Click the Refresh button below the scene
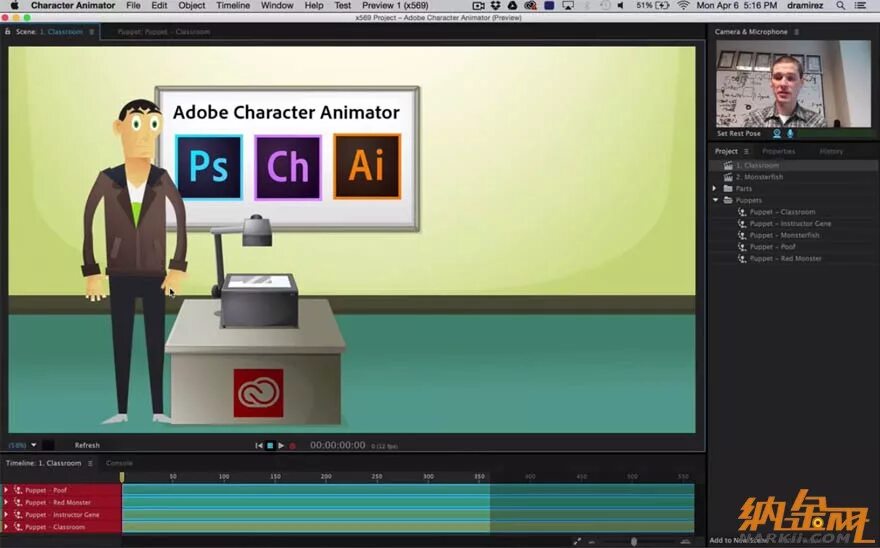 point(87,445)
